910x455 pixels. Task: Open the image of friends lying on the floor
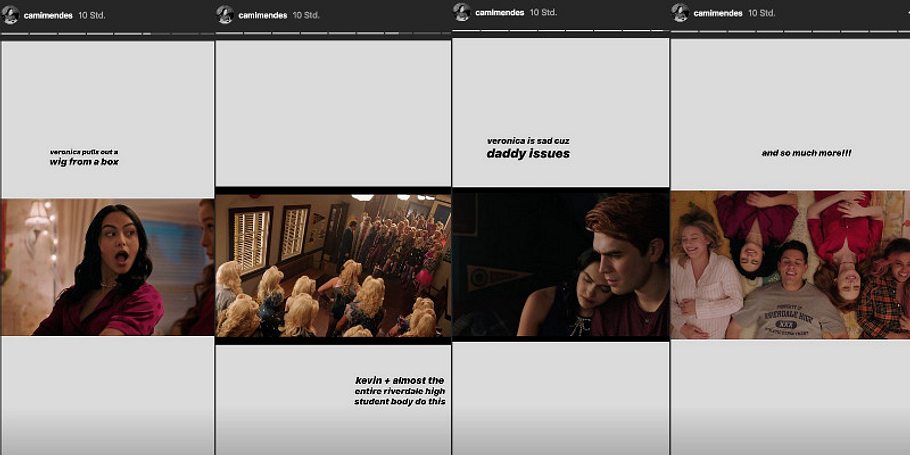[x=790, y=264]
